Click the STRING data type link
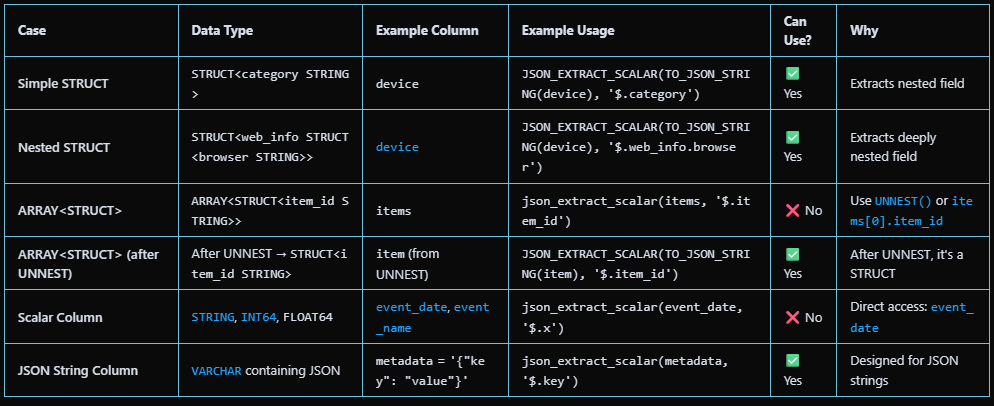 [x=213, y=317]
